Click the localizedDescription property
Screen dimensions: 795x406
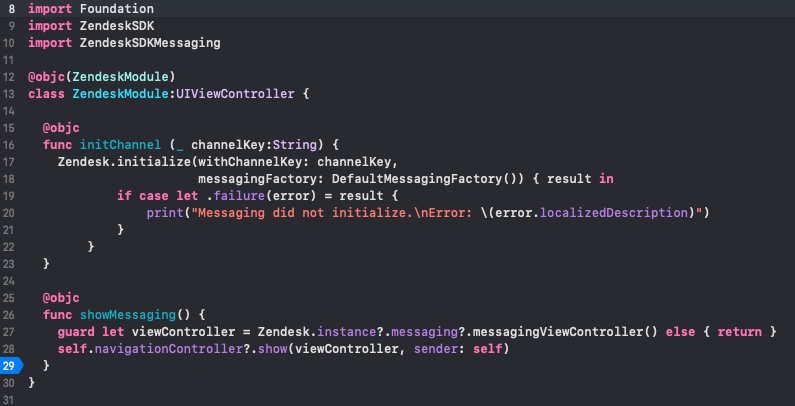tap(618, 212)
